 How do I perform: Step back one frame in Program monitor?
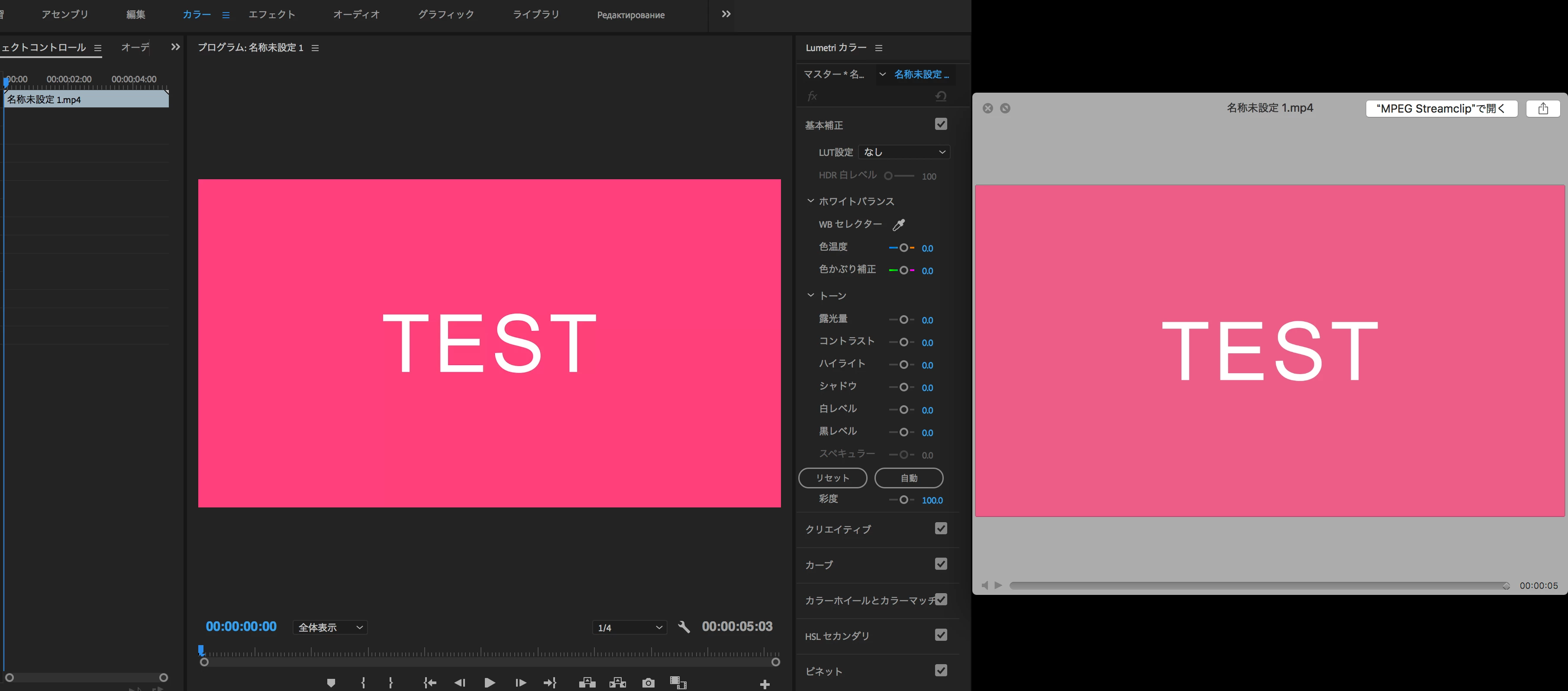[x=460, y=682]
